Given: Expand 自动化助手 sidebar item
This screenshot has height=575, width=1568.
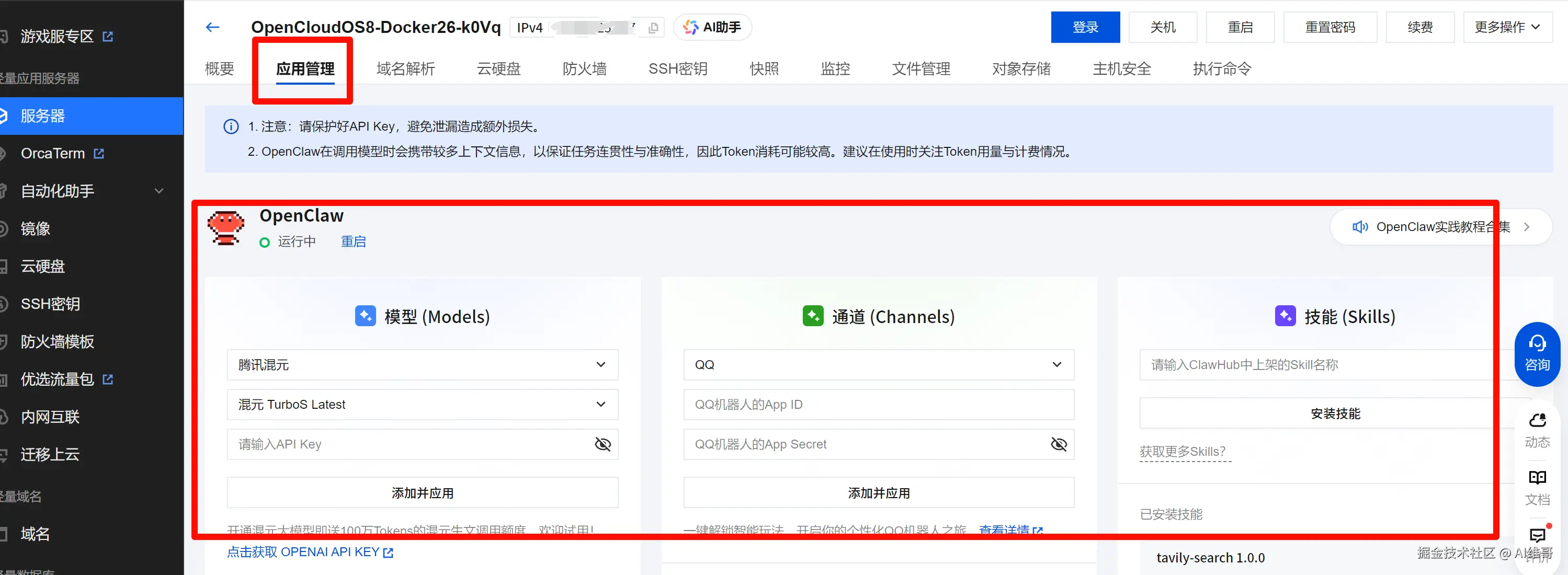Looking at the screenshot, I should point(92,191).
